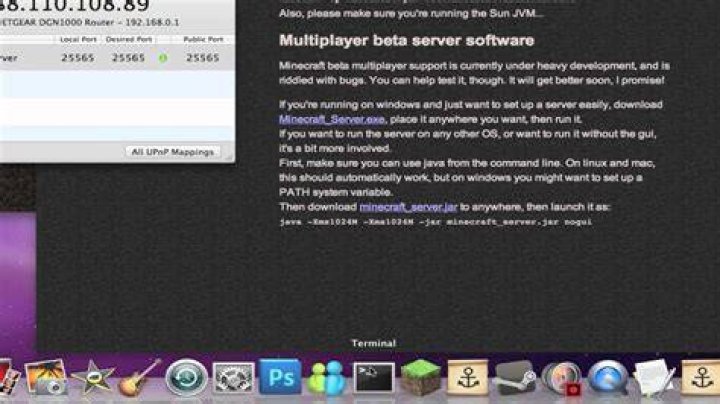
Task: Launch Steam from the dock
Action: [x=514, y=377]
